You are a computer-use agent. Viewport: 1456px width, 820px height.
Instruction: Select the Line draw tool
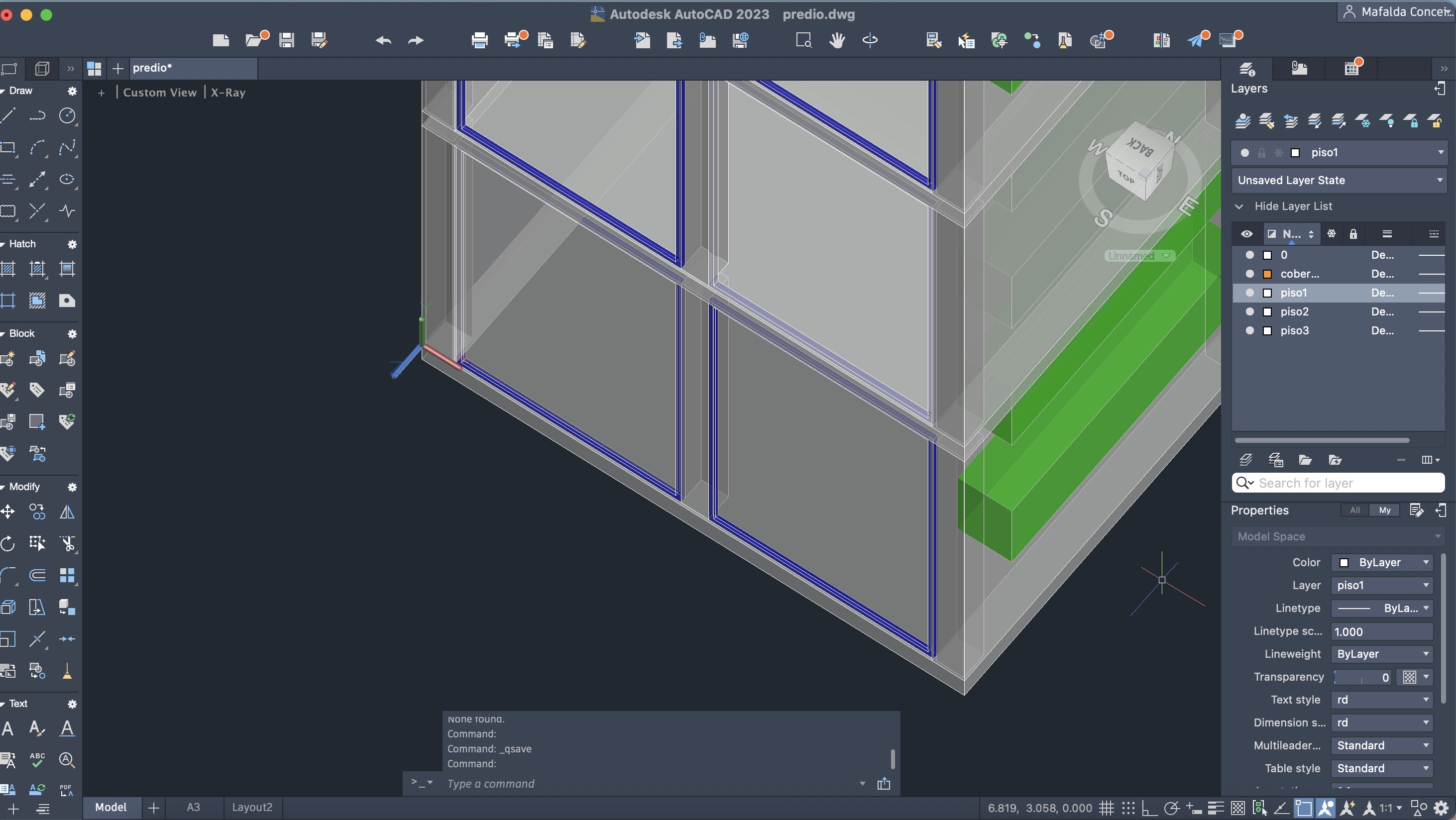[x=8, y=116]
